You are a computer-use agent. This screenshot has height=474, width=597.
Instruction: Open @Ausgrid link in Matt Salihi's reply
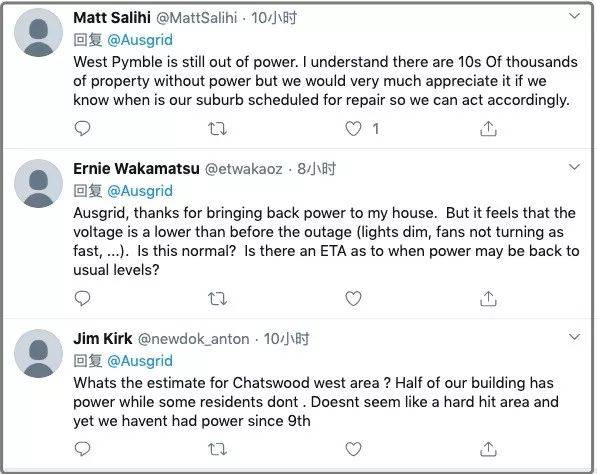(x=140, y=40)
